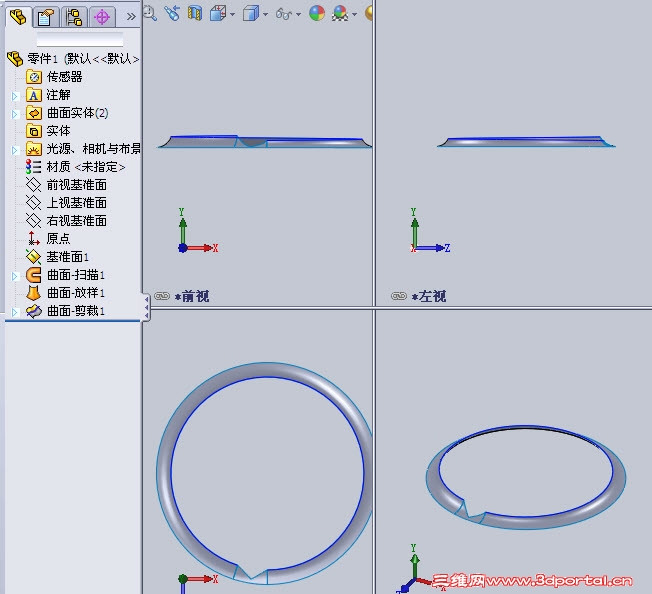
Task: Click the origin axis icon
Action: (33, 238)
